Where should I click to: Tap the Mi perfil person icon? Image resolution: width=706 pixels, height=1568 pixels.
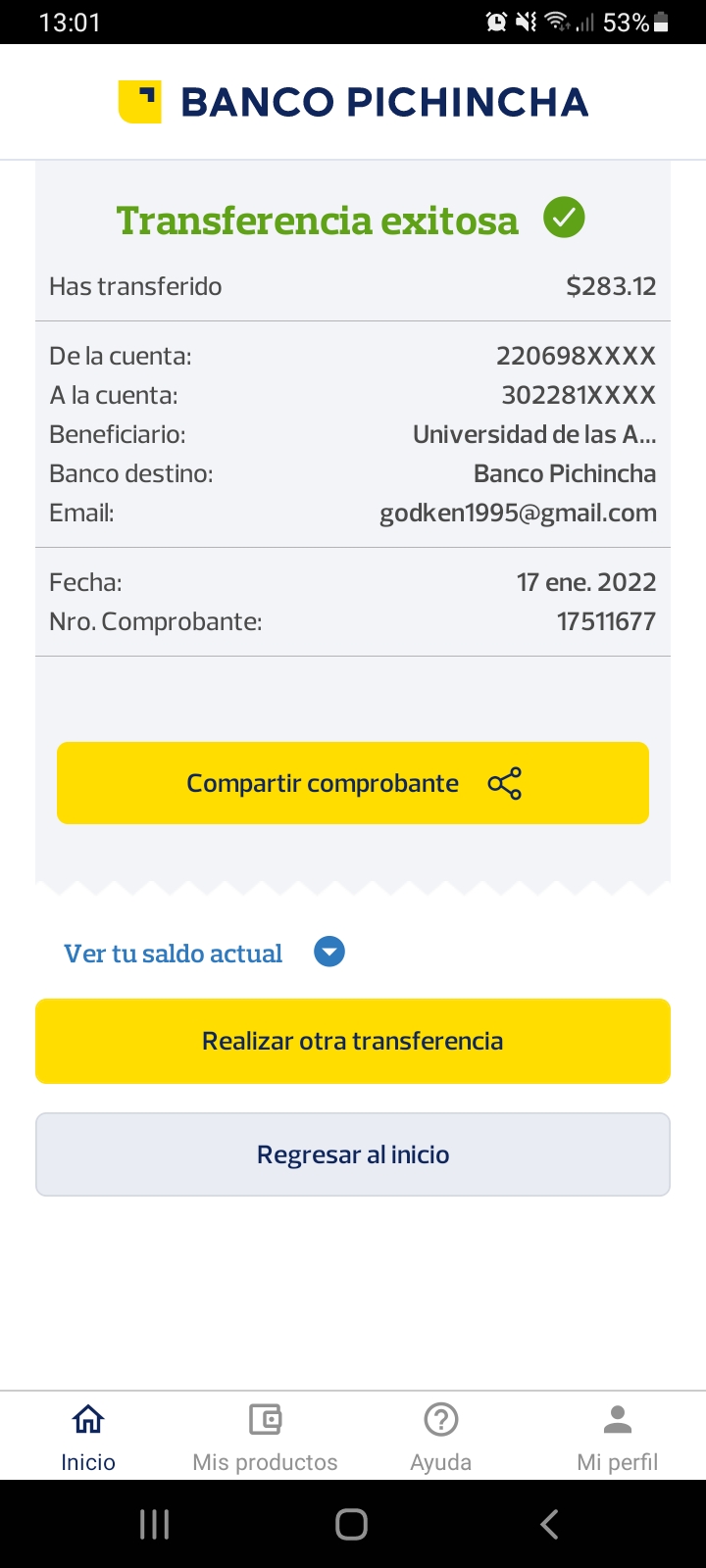(x=618, y=1419)
